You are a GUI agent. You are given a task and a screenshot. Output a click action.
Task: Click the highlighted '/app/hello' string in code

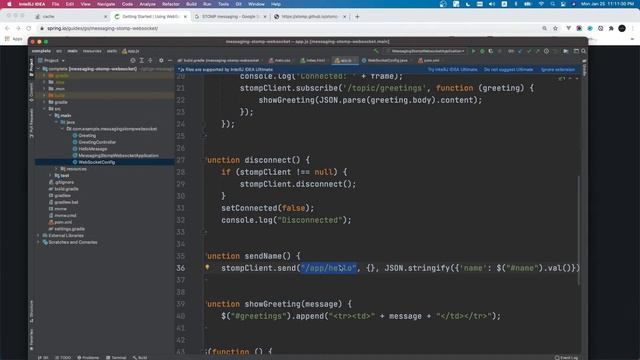(x=328, y=268)
